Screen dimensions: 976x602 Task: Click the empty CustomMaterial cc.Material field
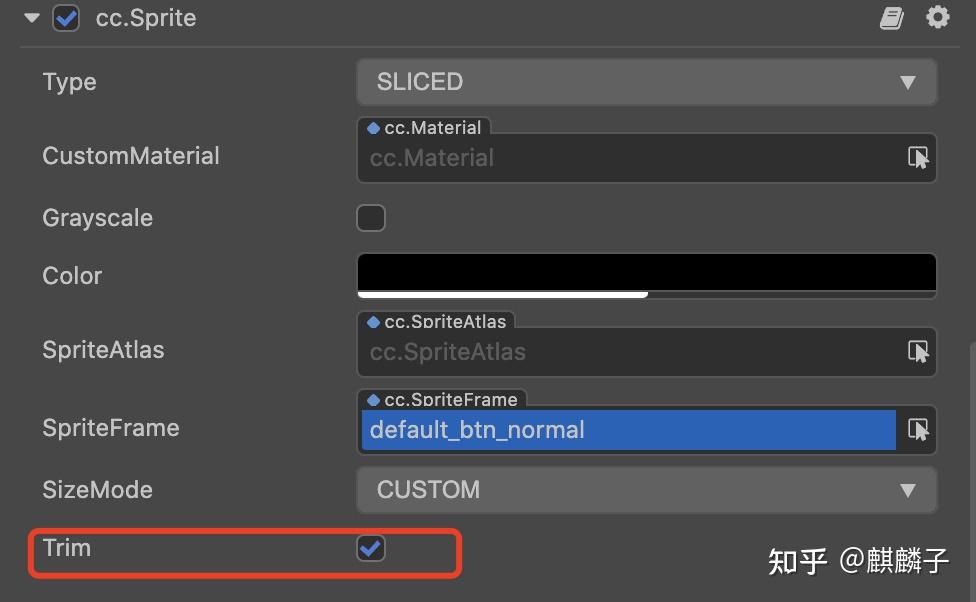(630, 158)
